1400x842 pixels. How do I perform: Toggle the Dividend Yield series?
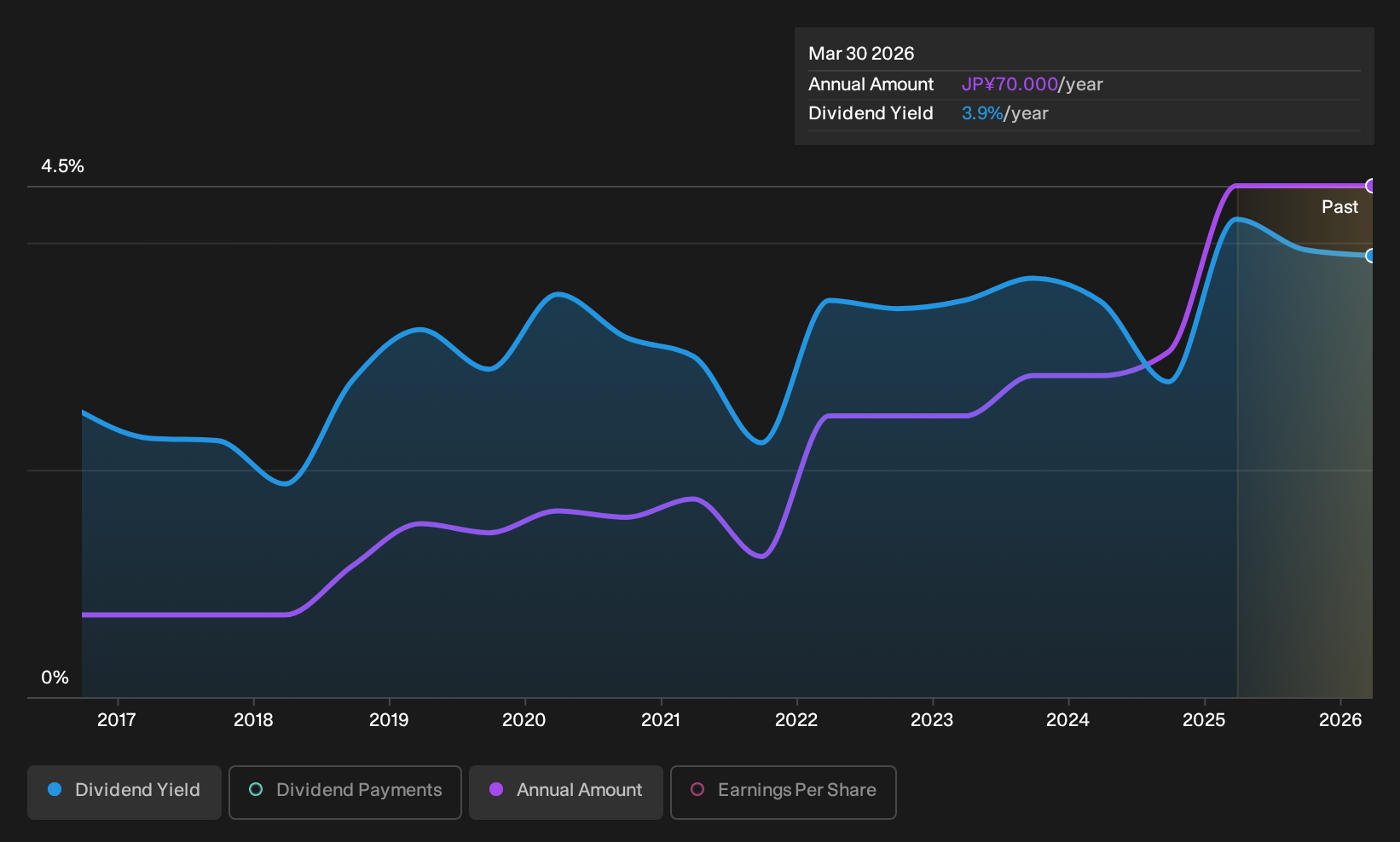[124, 792]
